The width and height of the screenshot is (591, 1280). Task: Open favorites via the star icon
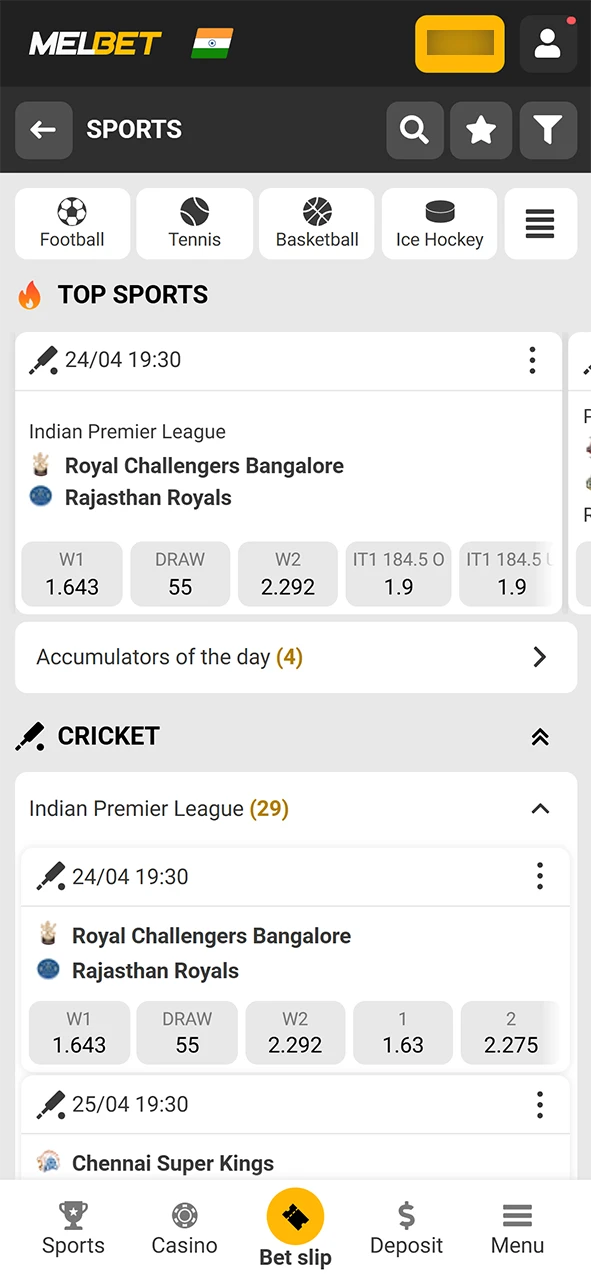(481, 130)
